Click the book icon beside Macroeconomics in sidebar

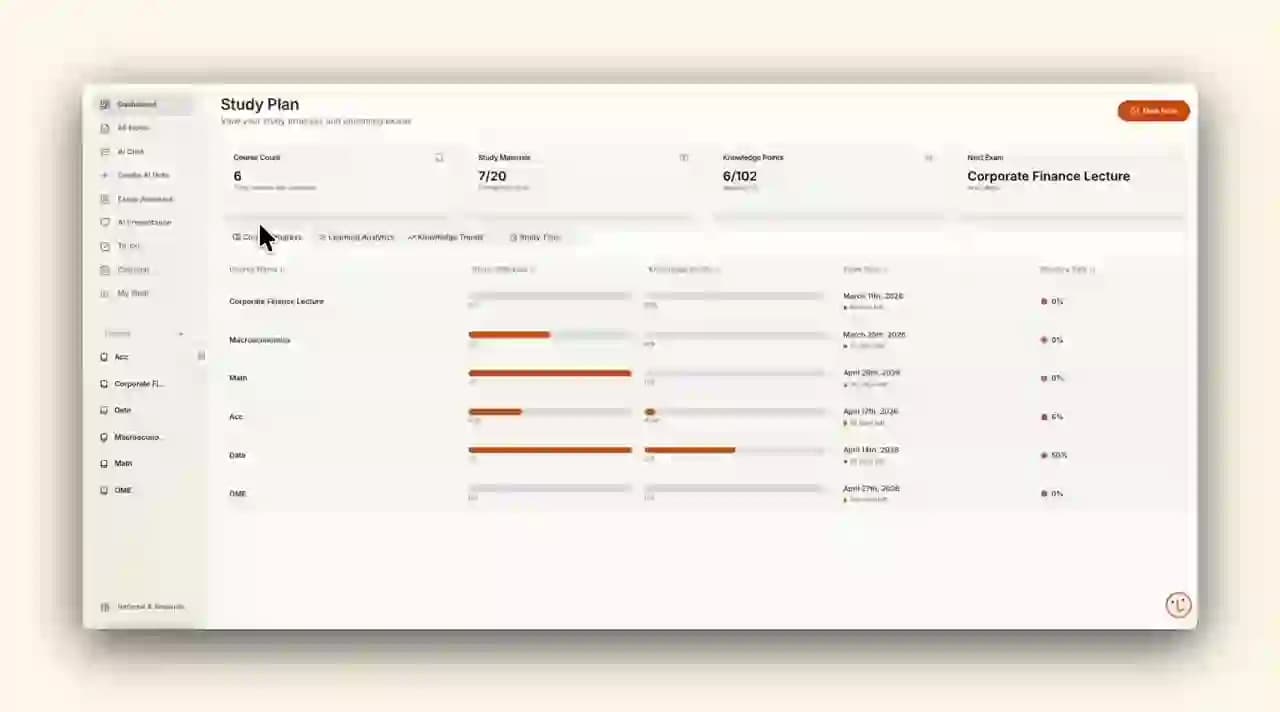point(104,437)
